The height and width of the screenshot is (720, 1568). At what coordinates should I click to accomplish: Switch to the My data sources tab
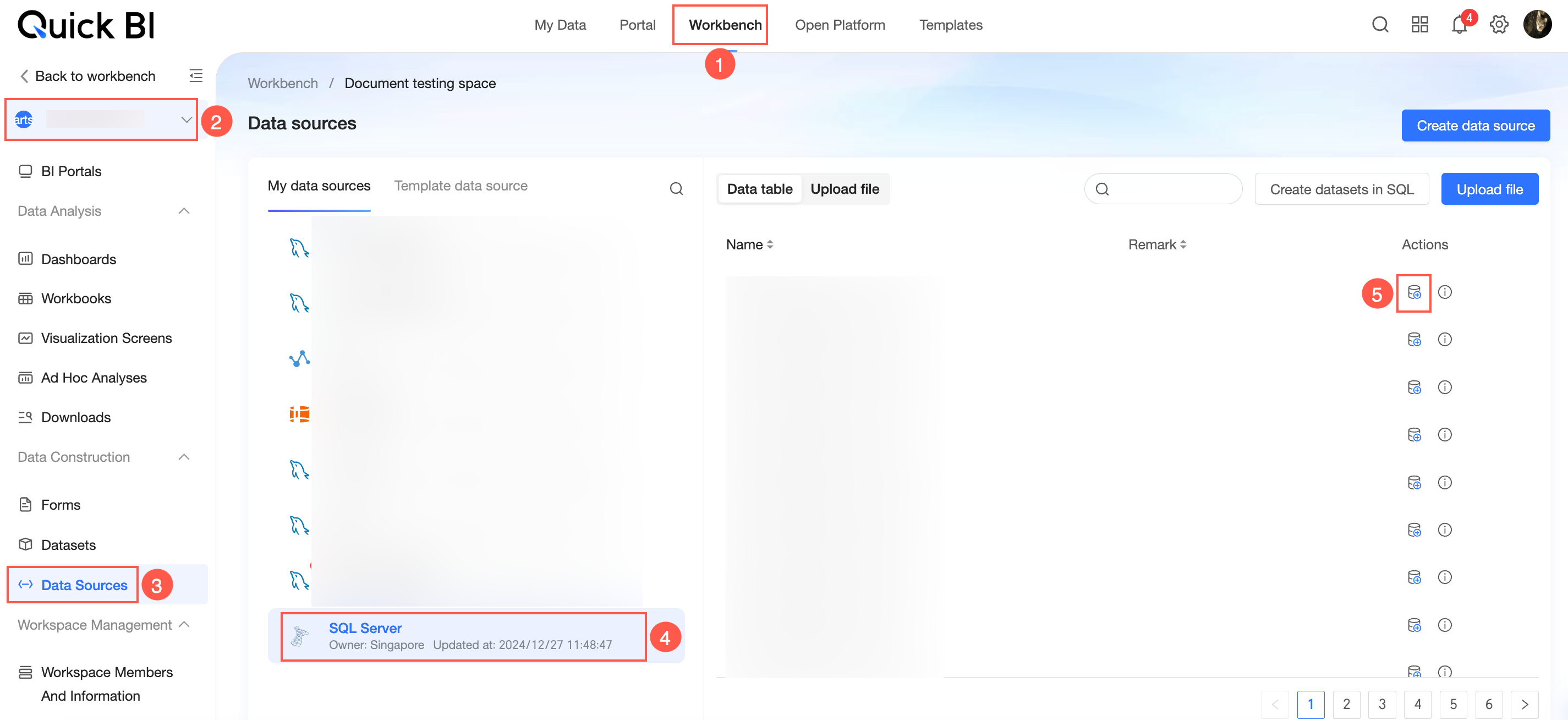pos(319,186)
